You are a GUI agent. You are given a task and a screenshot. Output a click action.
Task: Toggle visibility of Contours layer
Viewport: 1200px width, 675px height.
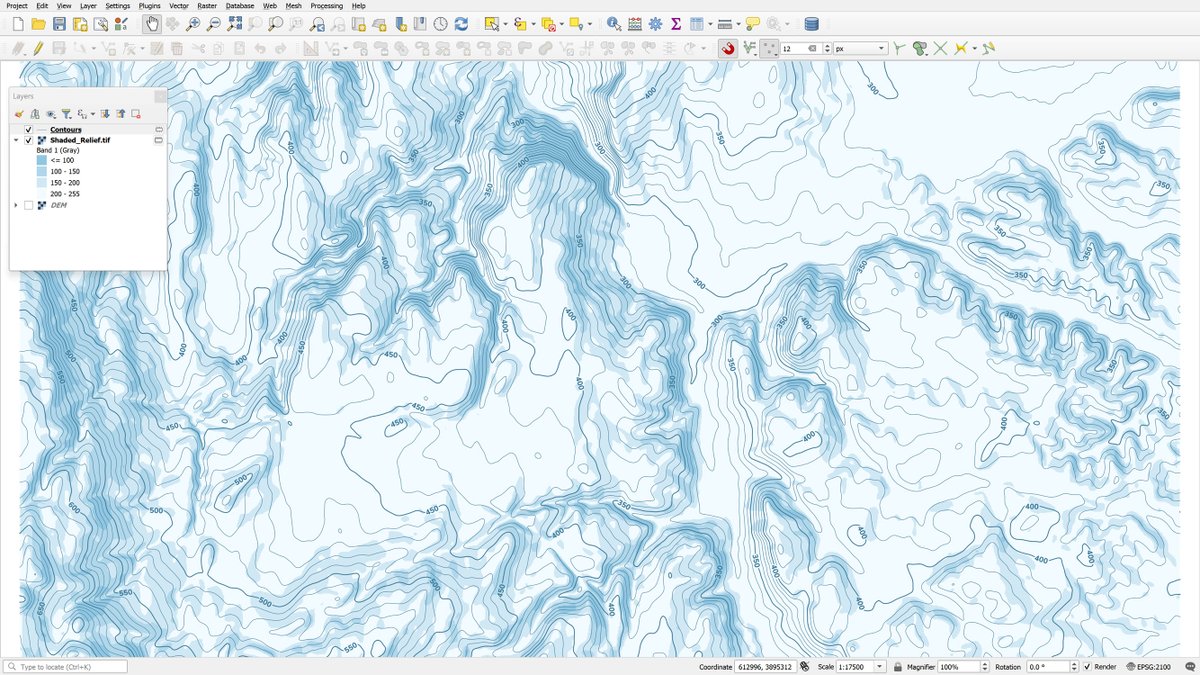[x=28, y=130]
